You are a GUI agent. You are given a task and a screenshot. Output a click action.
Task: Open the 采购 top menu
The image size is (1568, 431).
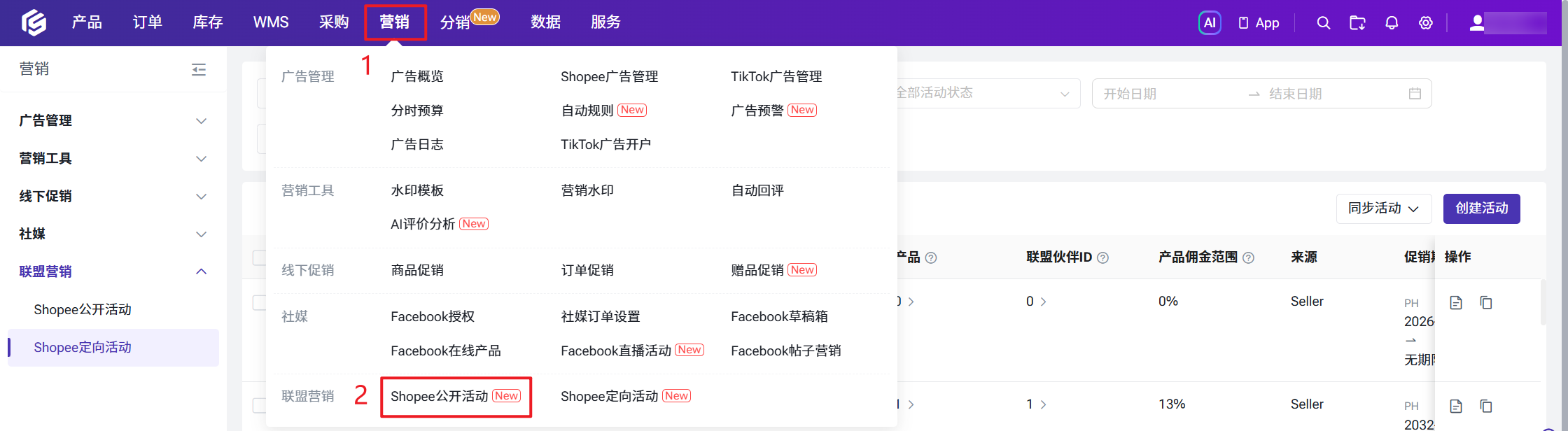pos(334,22)
